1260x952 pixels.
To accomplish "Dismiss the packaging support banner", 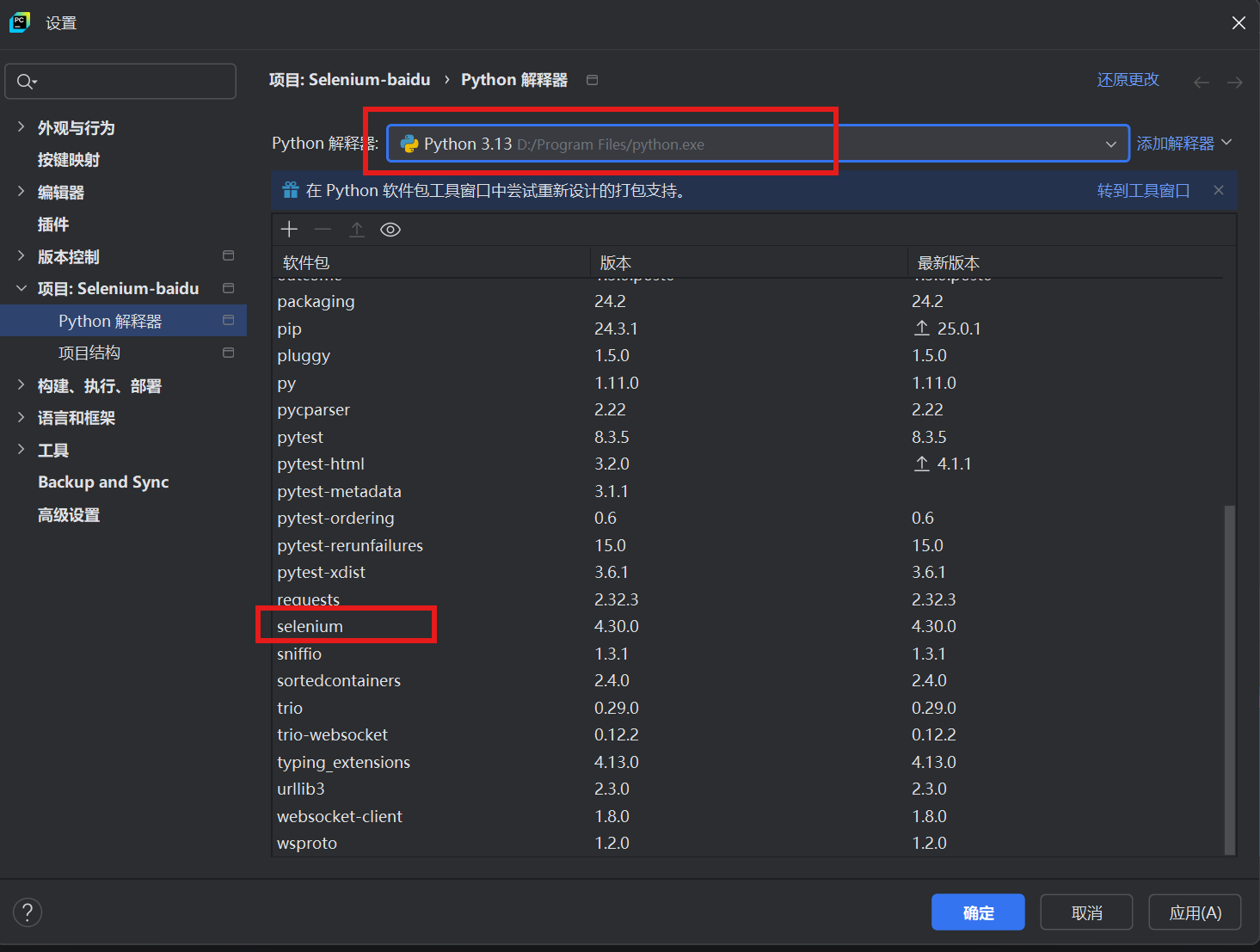I will click(1219, 190).
